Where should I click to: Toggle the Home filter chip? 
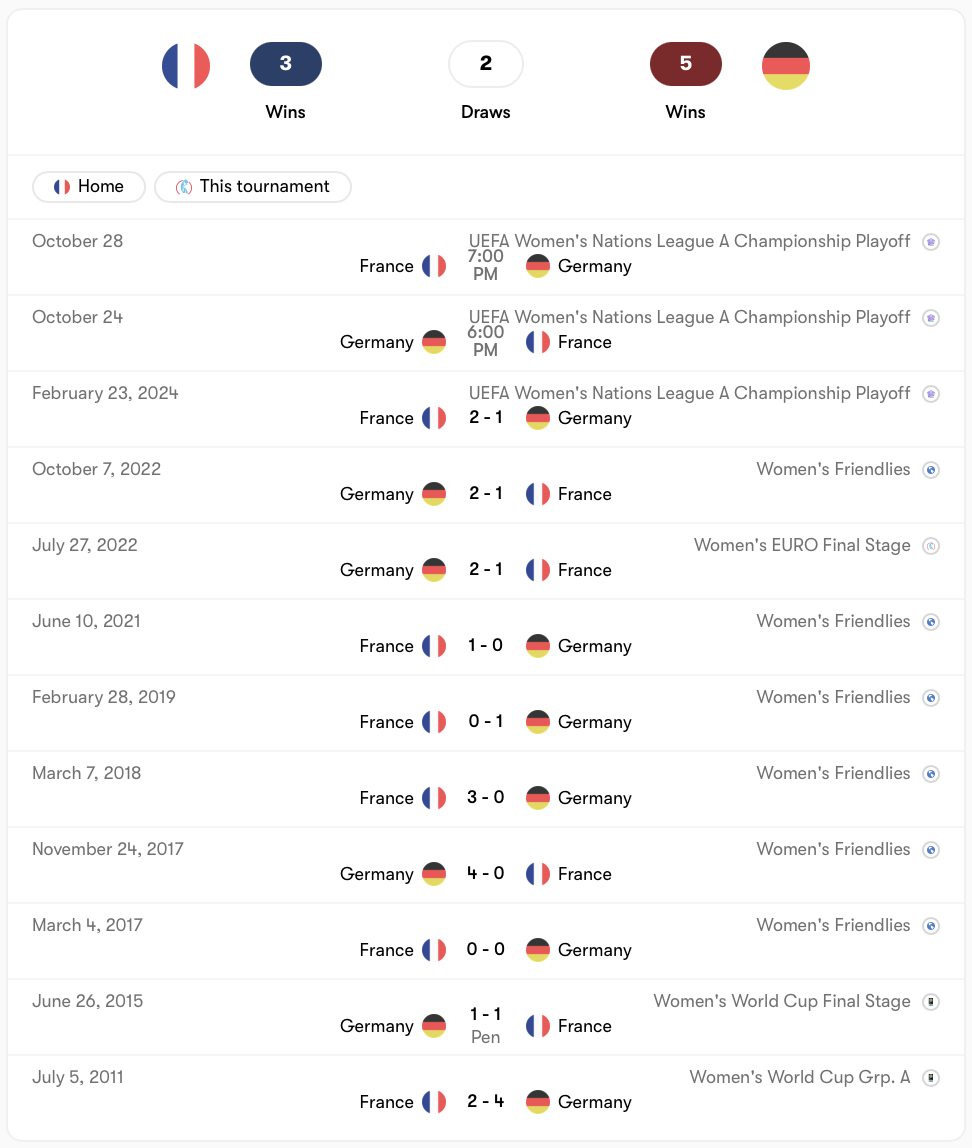pos(89,187)
